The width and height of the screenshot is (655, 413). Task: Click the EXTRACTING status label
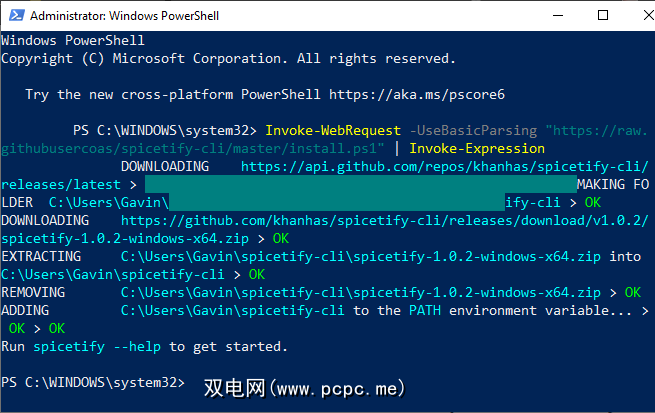click(x=41, y=257)
